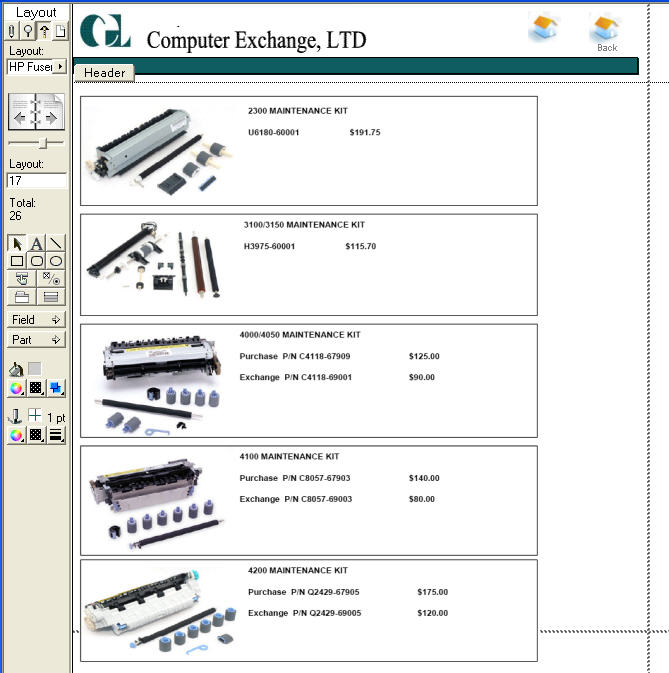Select the 3100/3150 maintenance kit image
Image resolution: width=669 pixels, height=673 pixels.
[154, 260]
